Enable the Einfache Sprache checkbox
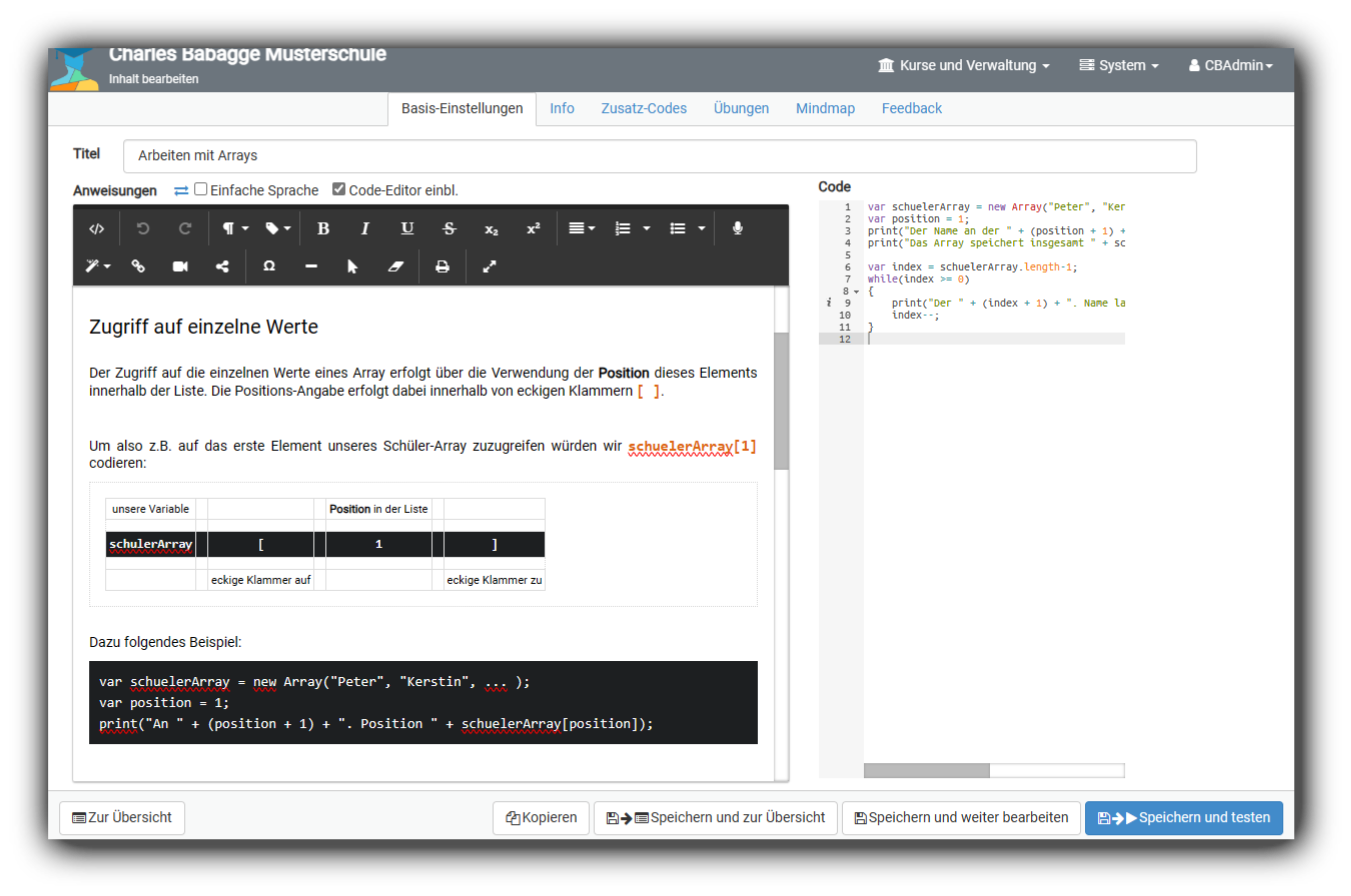1351x896 pixels. 201,189
